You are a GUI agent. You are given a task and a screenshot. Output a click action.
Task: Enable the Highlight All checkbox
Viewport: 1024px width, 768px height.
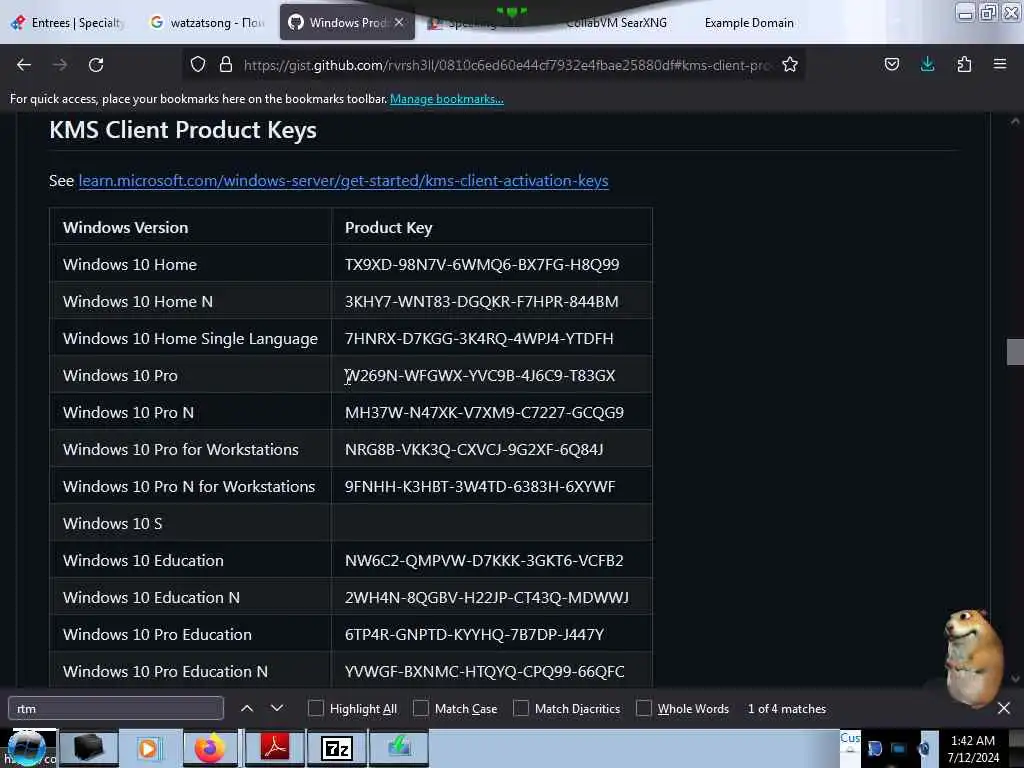coord(315,708)
